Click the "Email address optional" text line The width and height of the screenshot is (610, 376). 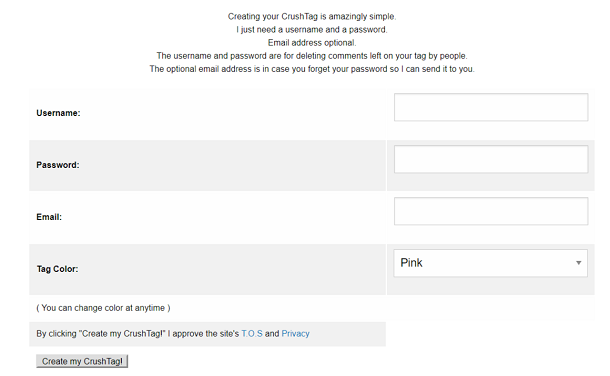pos(312,43)
